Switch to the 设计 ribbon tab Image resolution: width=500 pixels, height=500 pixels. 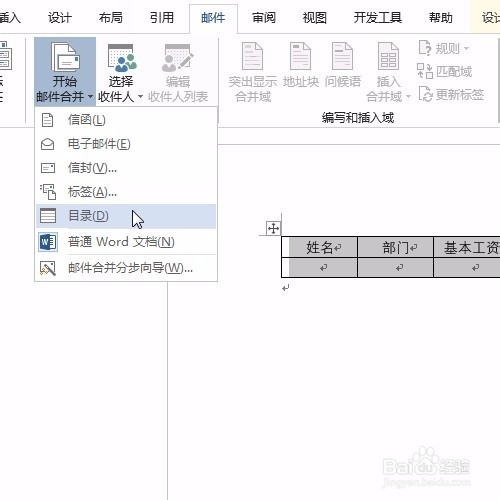60,17
